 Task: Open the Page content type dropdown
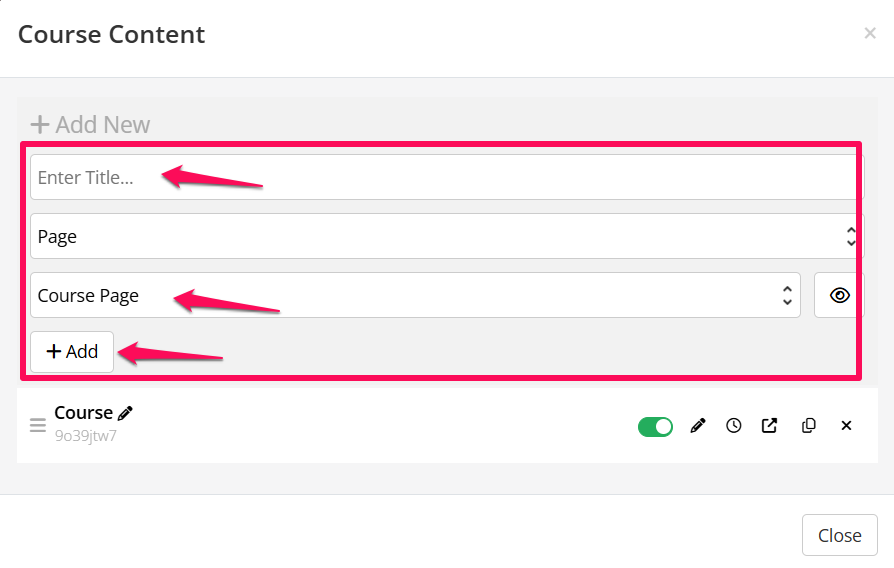(445, 236)
